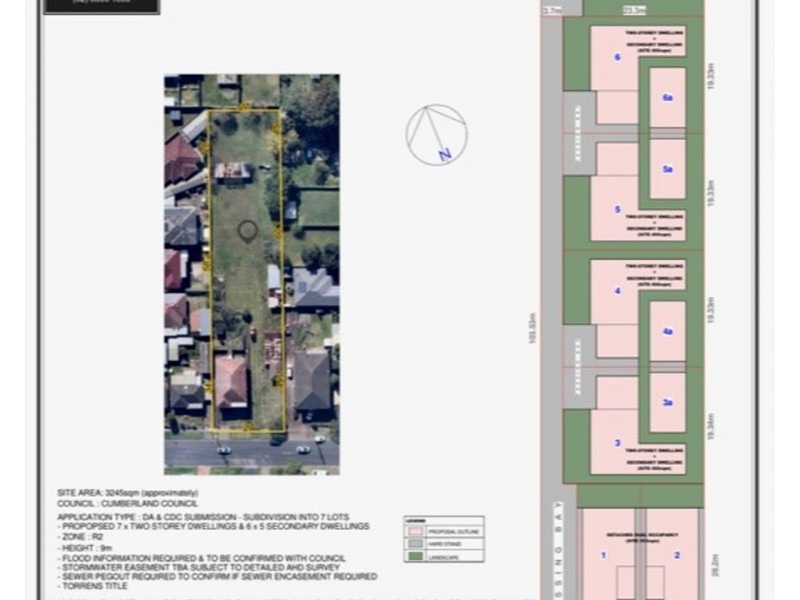Click the red-roofed house at the lot front

pyautogui.click(x=232, y=382)
